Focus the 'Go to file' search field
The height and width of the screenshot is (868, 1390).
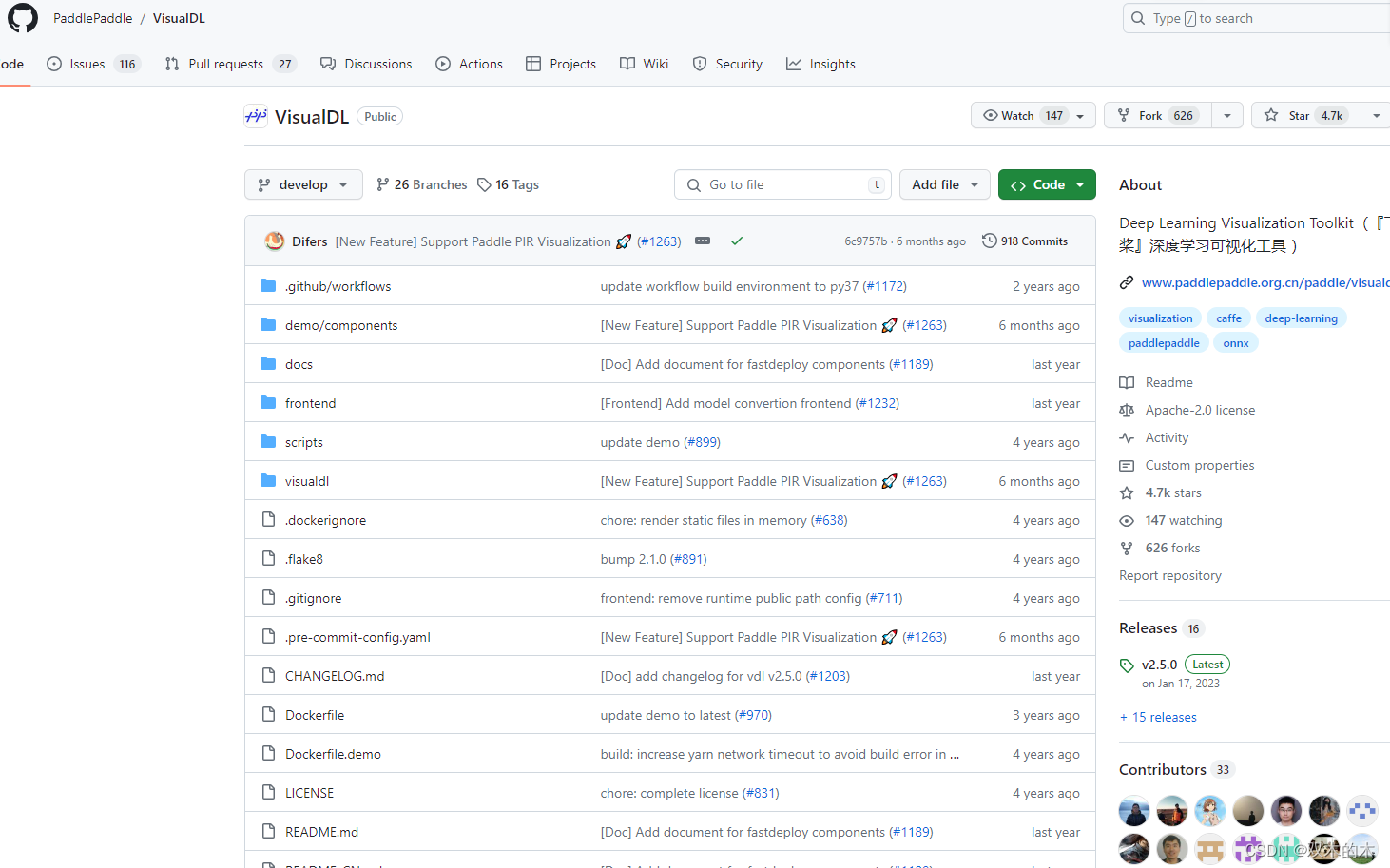(x=782, y=184)
